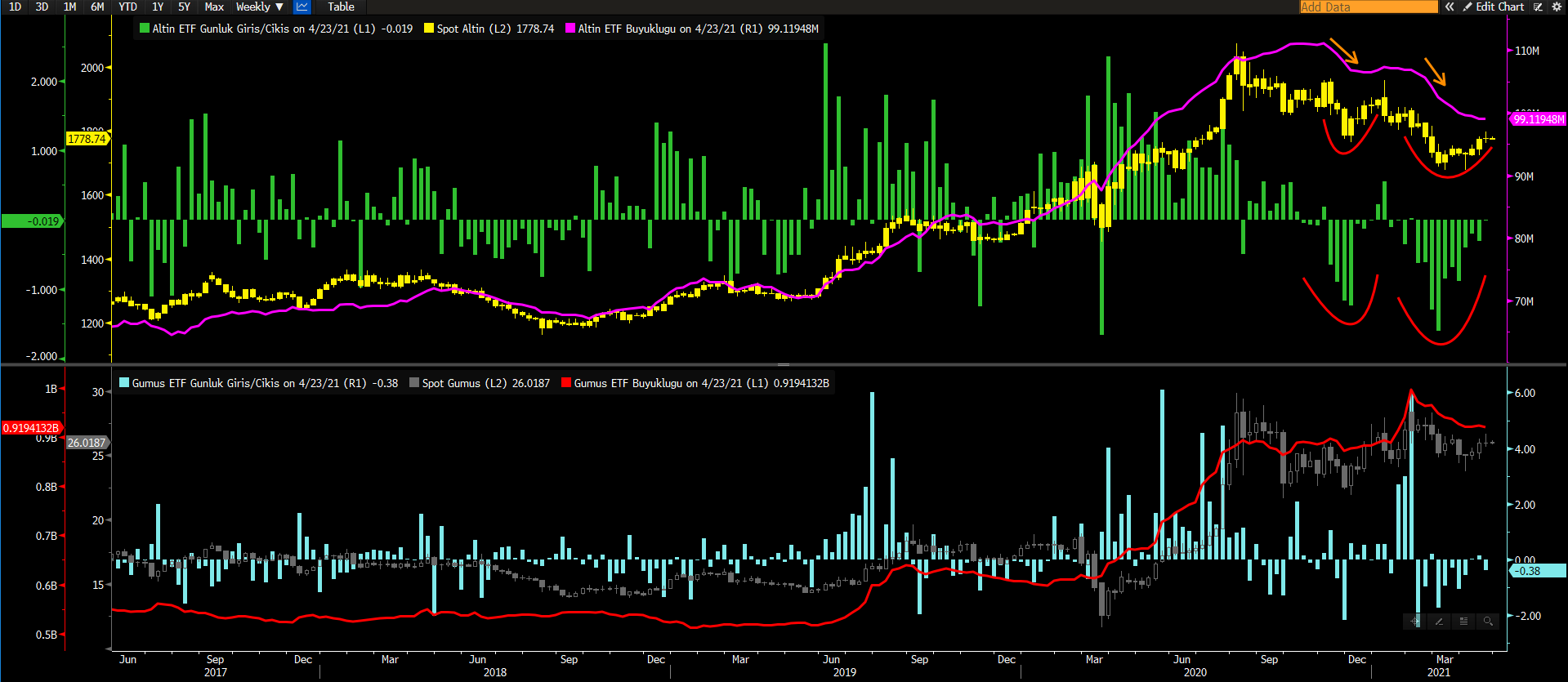
Task: Click the 2019 year label on time axis
Action: coord(845,672)
